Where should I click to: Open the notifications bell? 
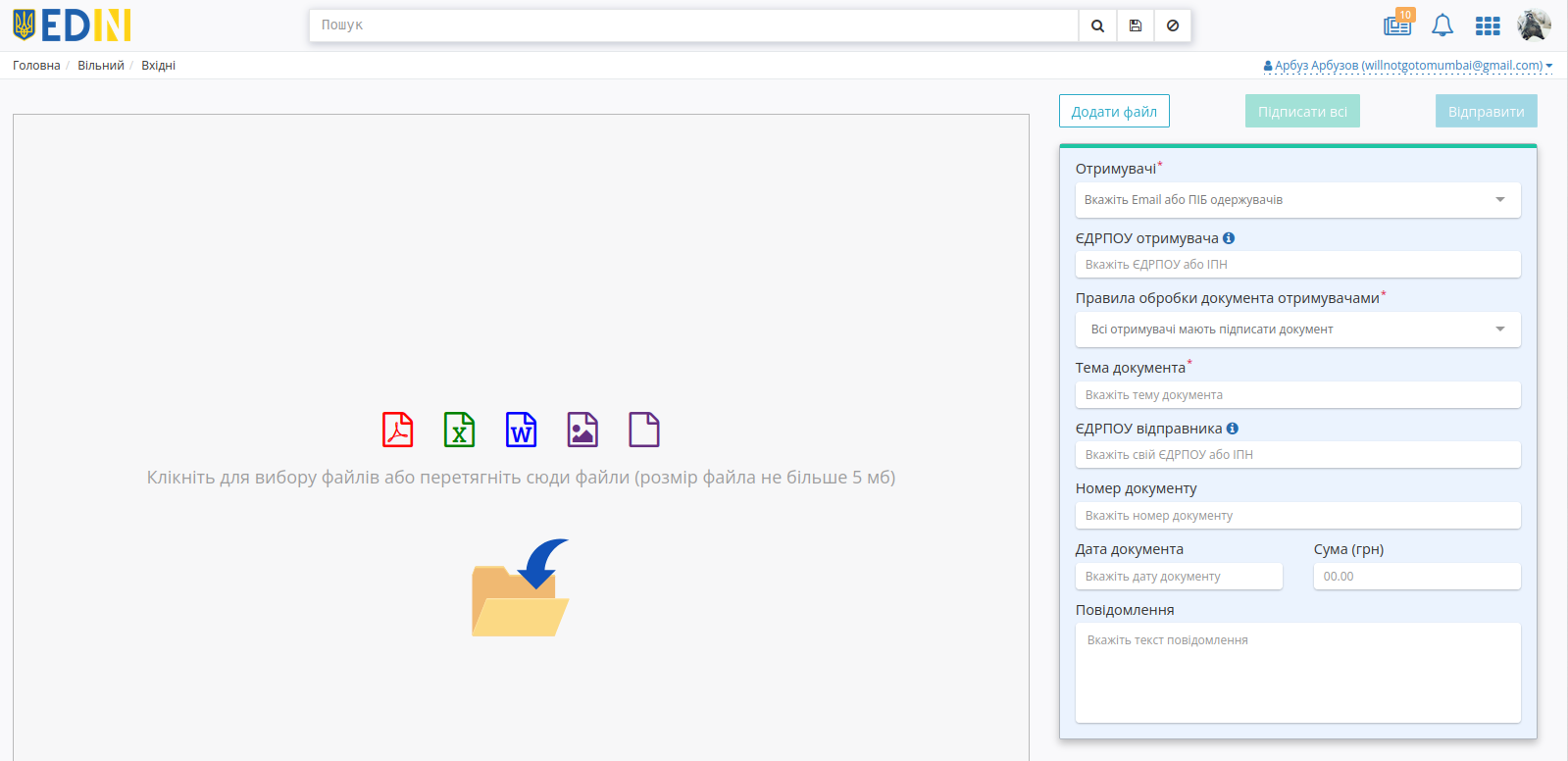coord(1442,25)
